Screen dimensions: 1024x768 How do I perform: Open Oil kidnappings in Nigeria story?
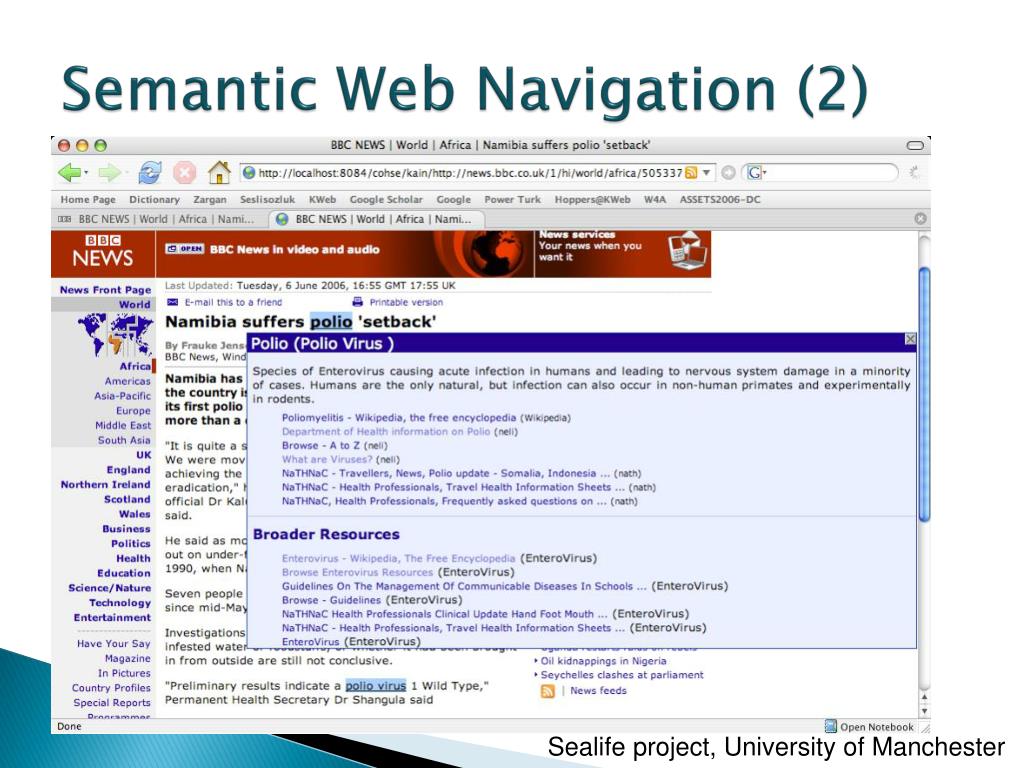click(x=603, y=661)
